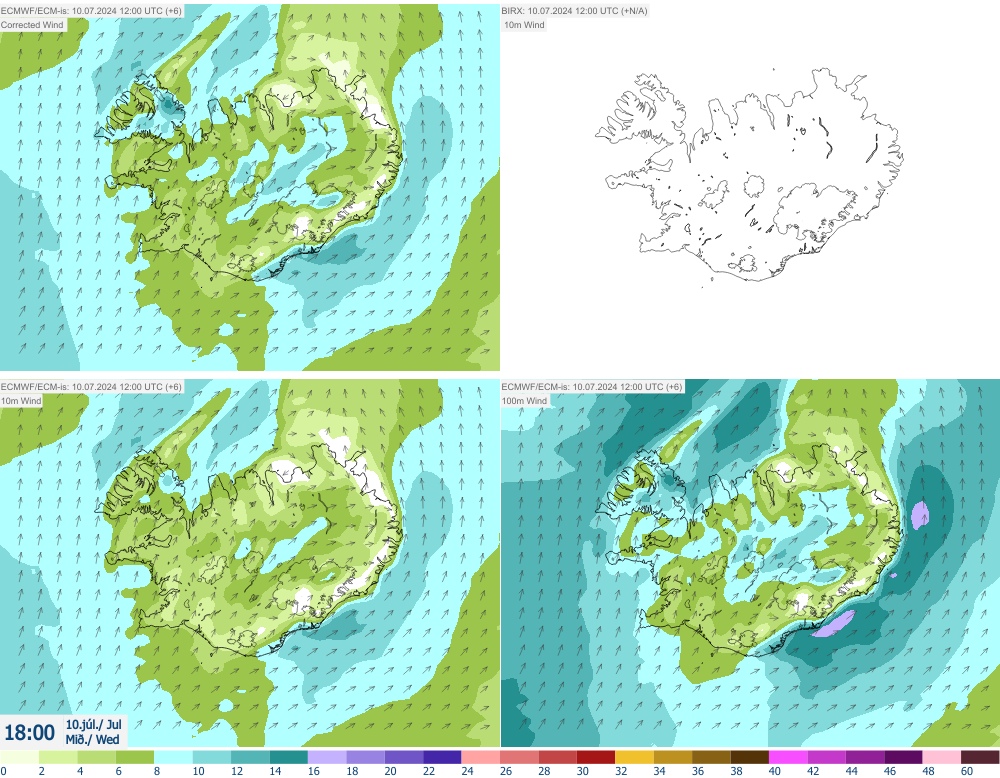The image size is (1000, 778).
Task: Click the legend swatch between 42 and 44
Action: pyautogui.click(x=827, y=757)
